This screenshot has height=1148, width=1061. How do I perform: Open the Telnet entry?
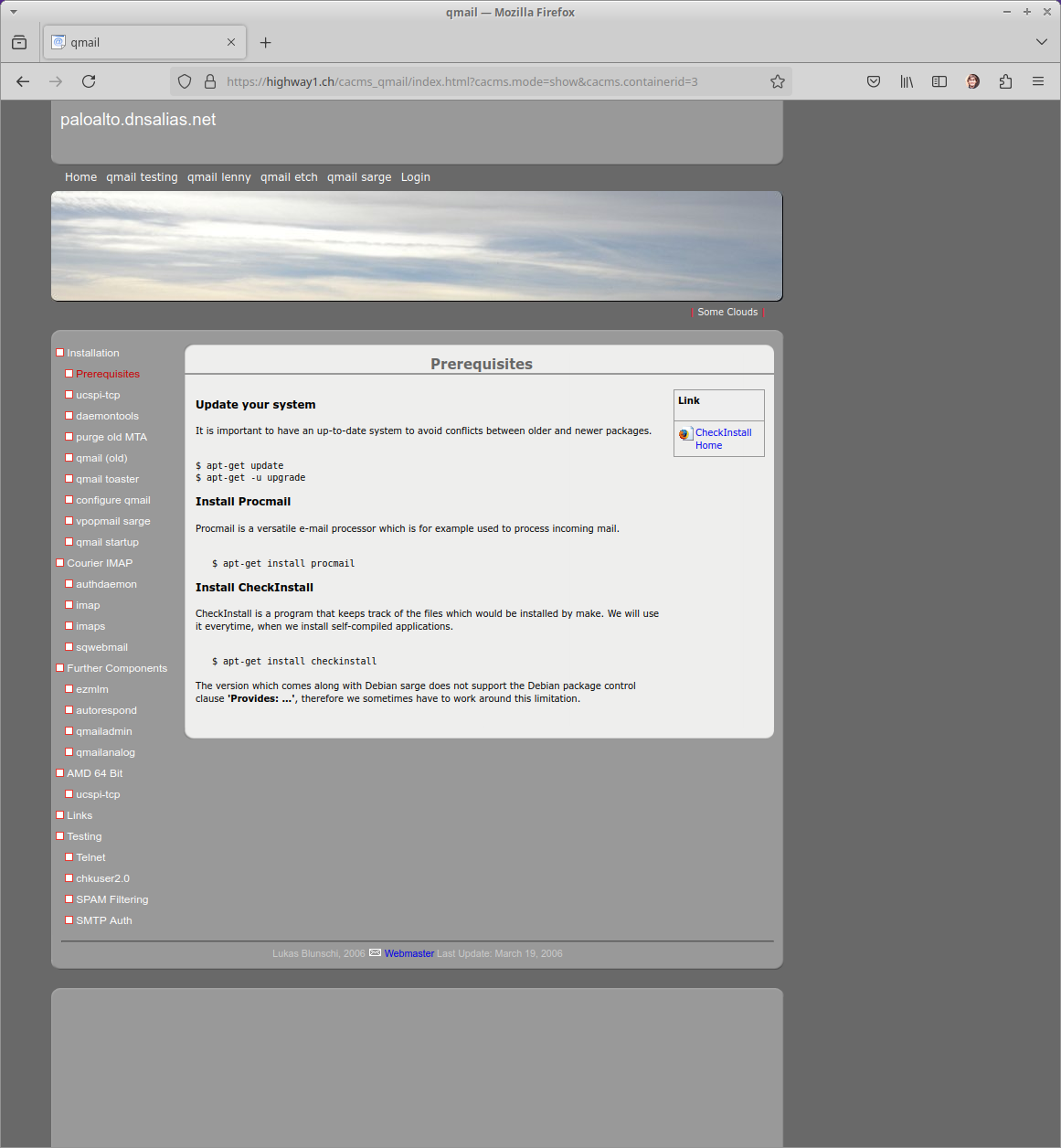click(x=90, y=857)
